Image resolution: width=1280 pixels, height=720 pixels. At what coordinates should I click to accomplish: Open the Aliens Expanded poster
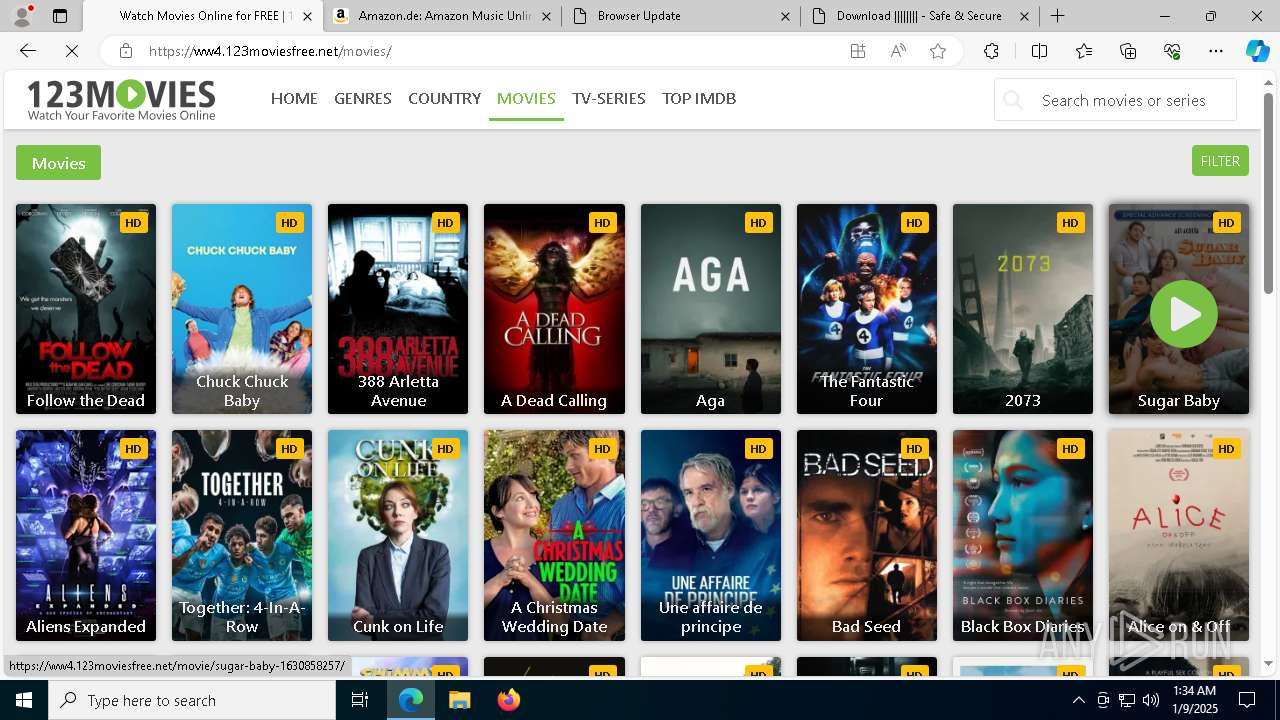click(86, 535)
